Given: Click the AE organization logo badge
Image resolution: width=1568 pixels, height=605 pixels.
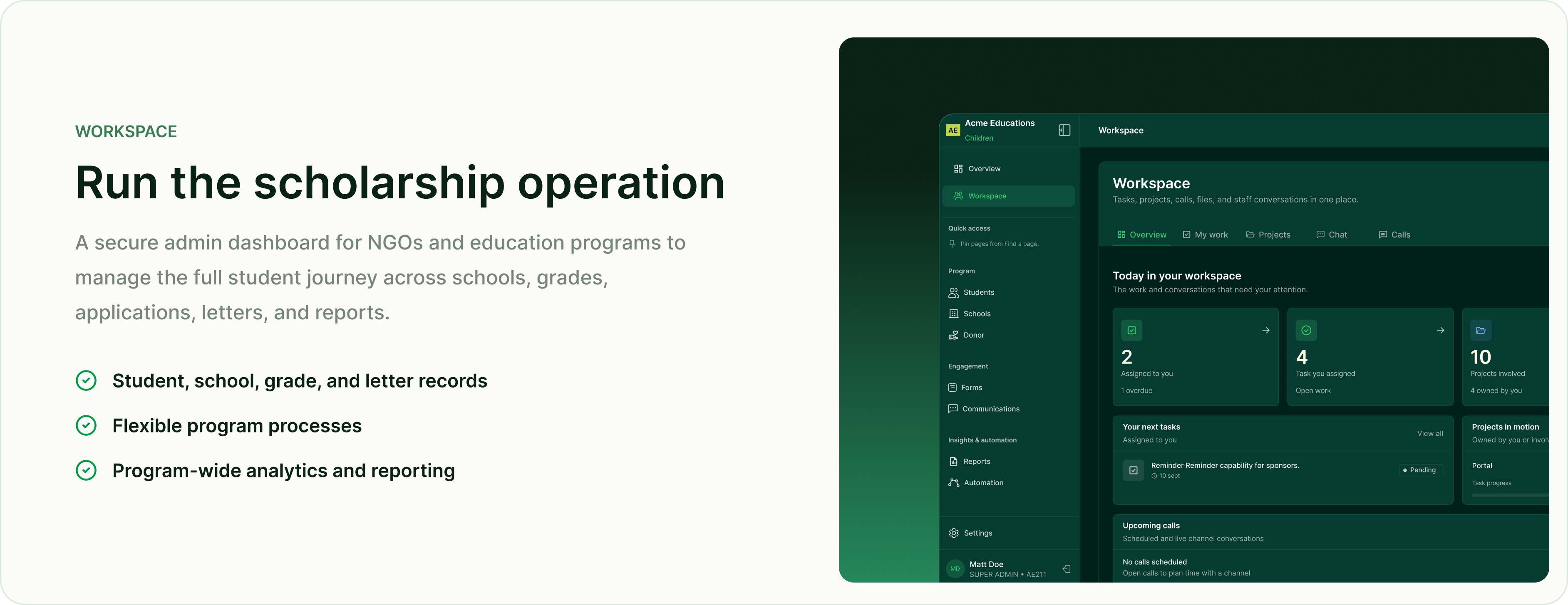Looking at the screenshot, I should coord(953,130).
